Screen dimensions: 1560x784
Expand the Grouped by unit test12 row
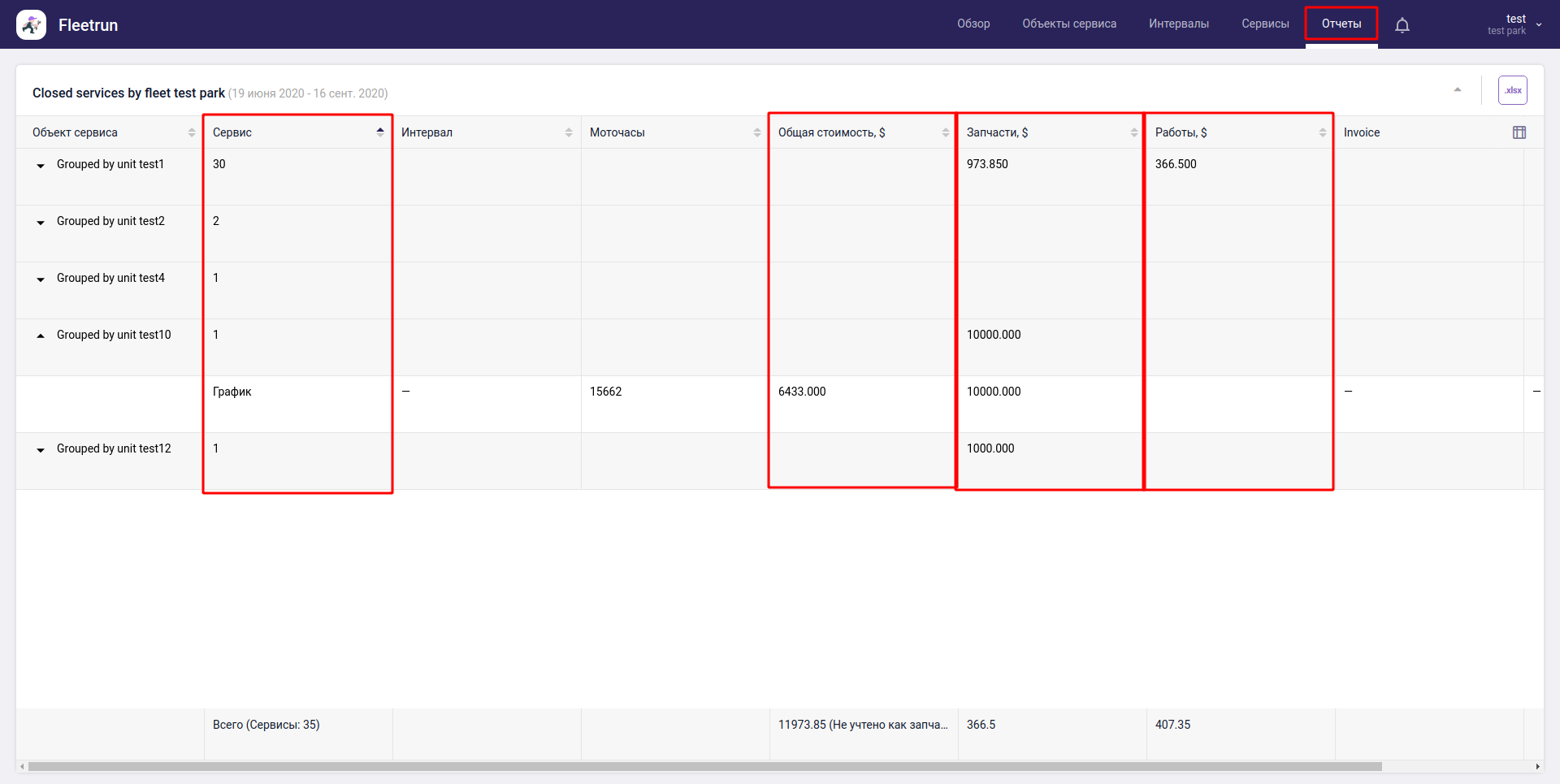click(x=41, y=450)
